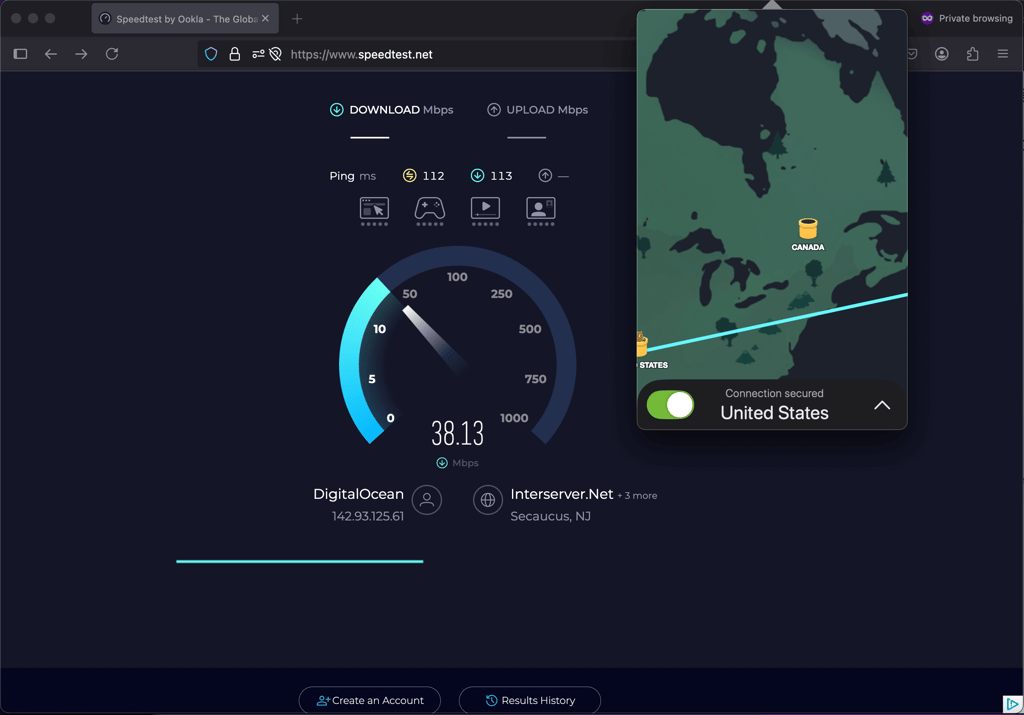Open the tracking protection shield icon
Viewport: 1024px width, 715px height.
[x=211, y=54]
